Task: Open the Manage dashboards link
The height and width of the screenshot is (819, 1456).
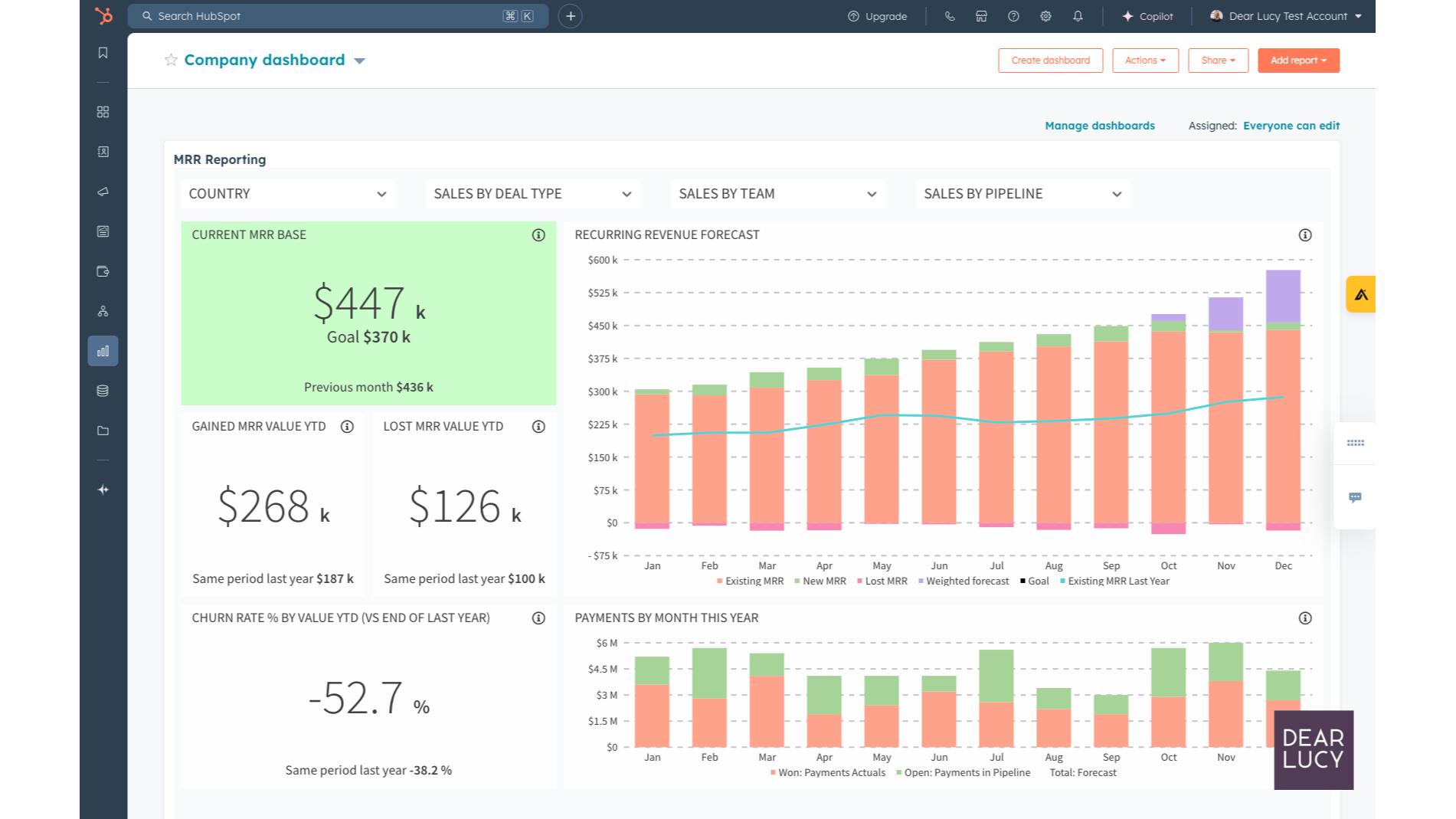Action: point(1099,125)
